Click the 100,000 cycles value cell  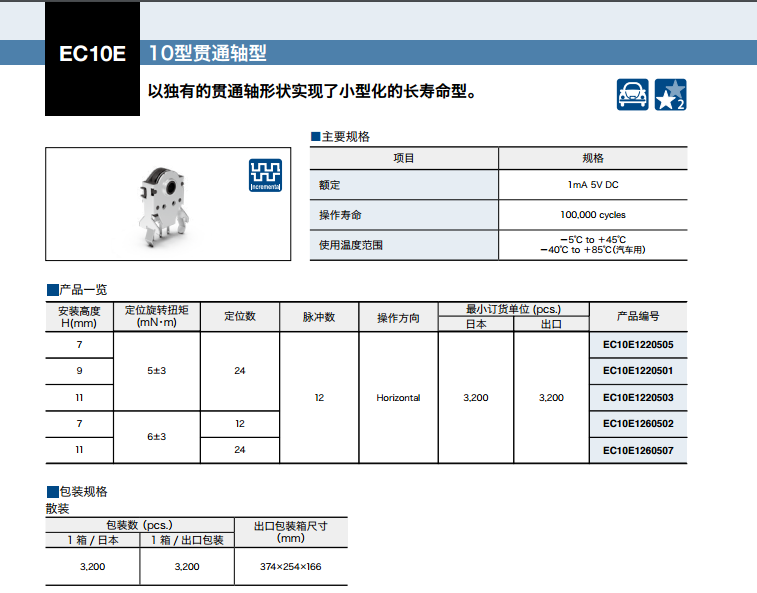pyautogui.click(x=593, y=215)
